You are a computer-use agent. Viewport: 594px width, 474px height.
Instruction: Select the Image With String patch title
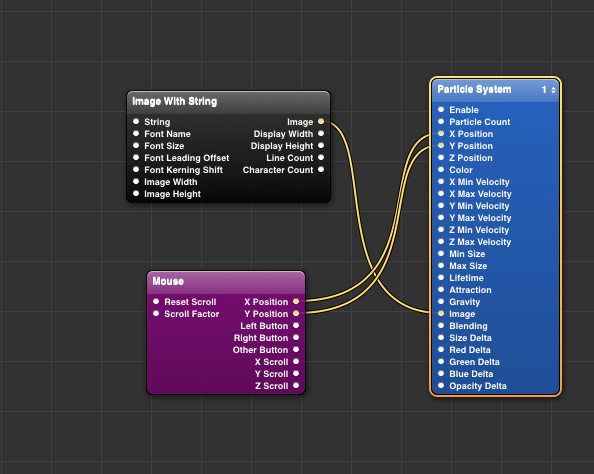175,101
